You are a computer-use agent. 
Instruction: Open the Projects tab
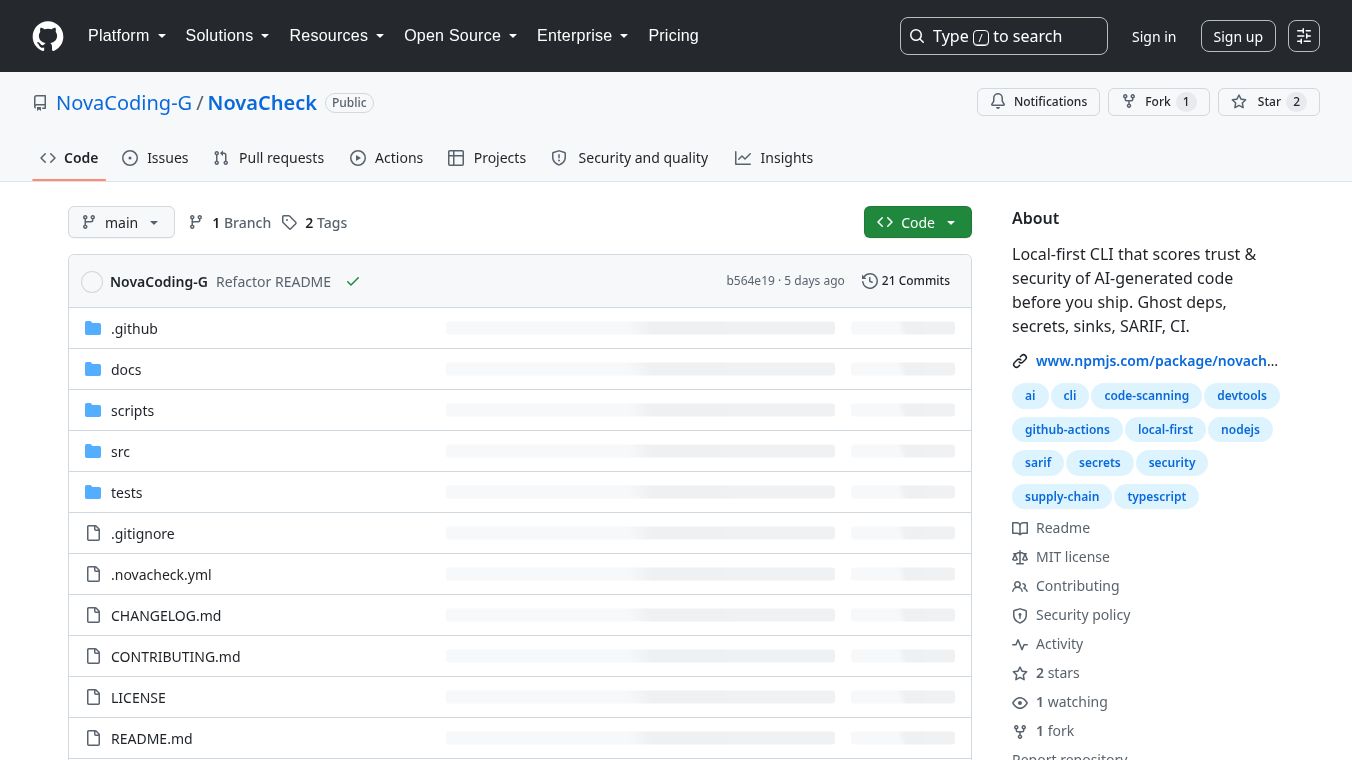[487, 158]
